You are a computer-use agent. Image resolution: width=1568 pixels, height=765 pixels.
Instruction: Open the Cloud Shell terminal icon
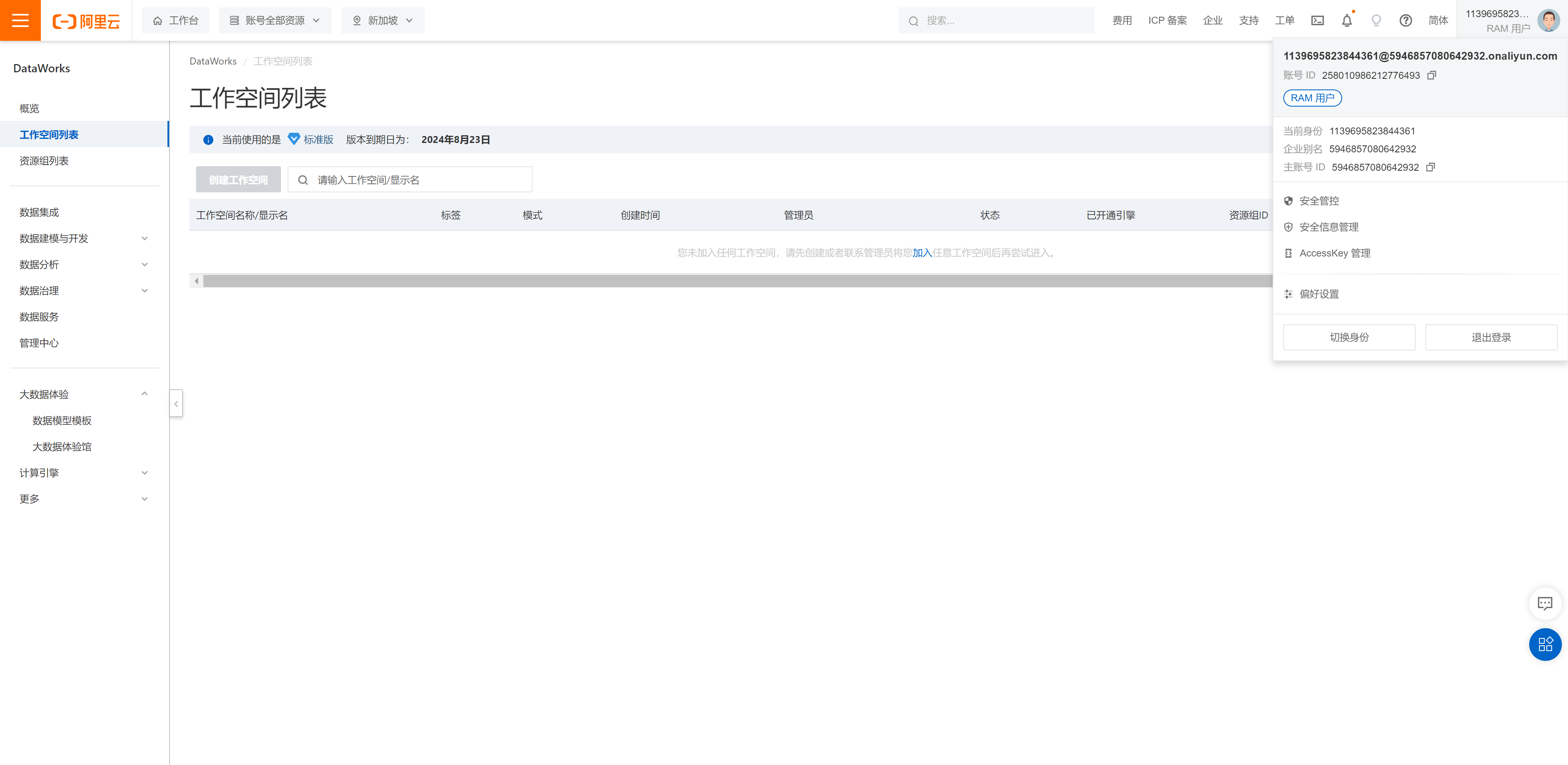1317,21
